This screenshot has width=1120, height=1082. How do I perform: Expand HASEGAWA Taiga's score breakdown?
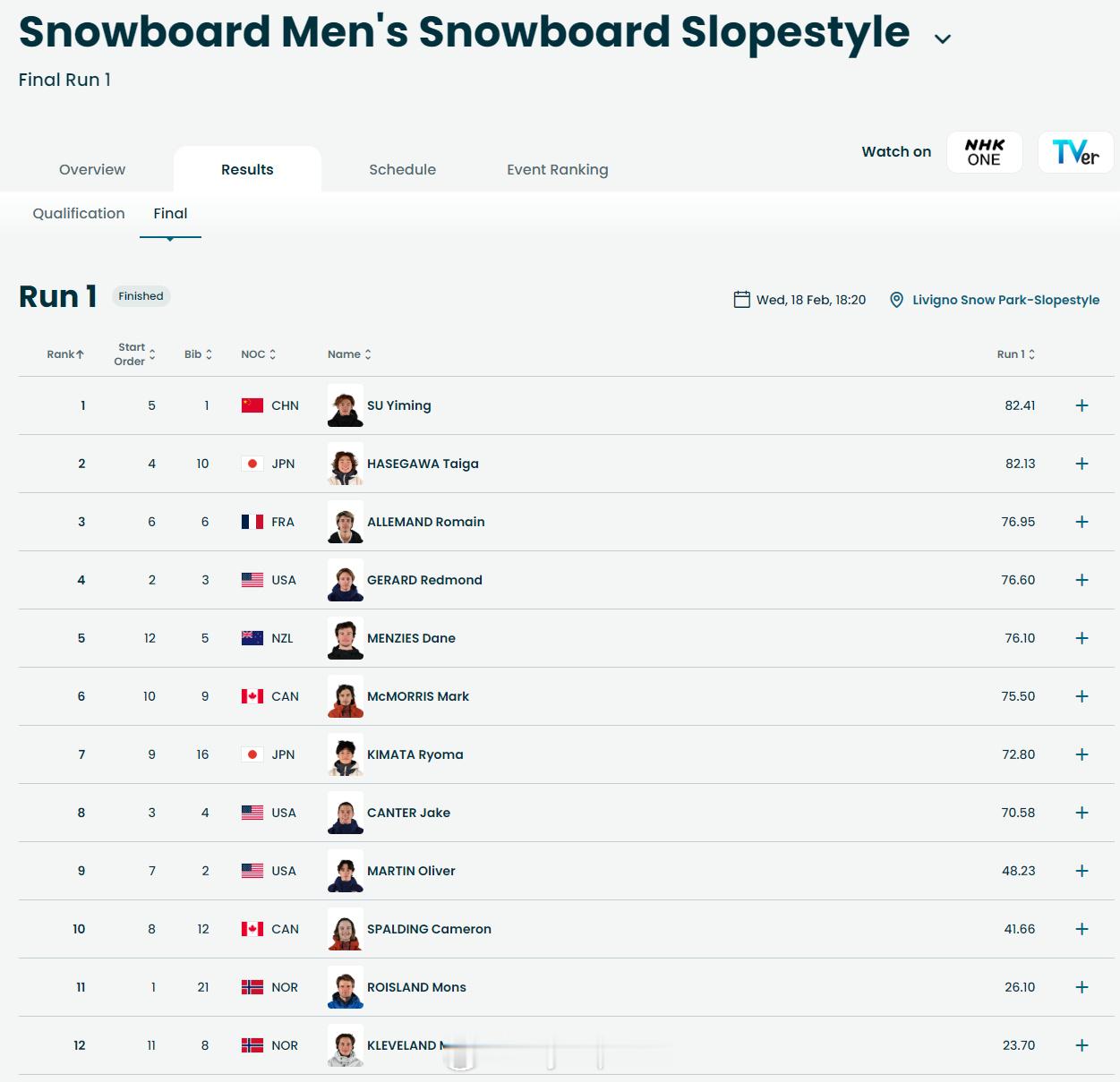click(1082, 464)
